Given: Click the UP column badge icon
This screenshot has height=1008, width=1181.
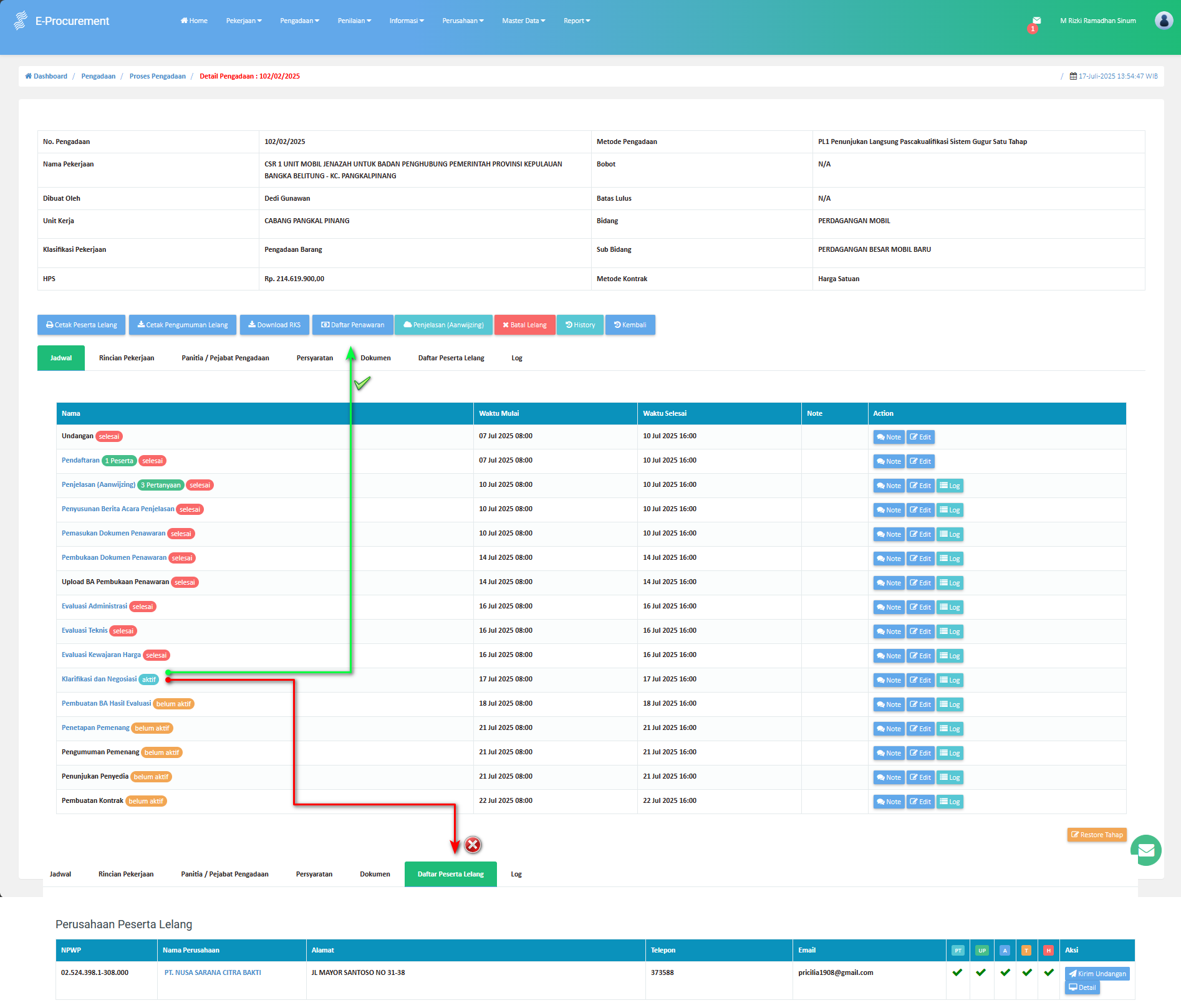Looking at the screenshot, I should 982,951.
